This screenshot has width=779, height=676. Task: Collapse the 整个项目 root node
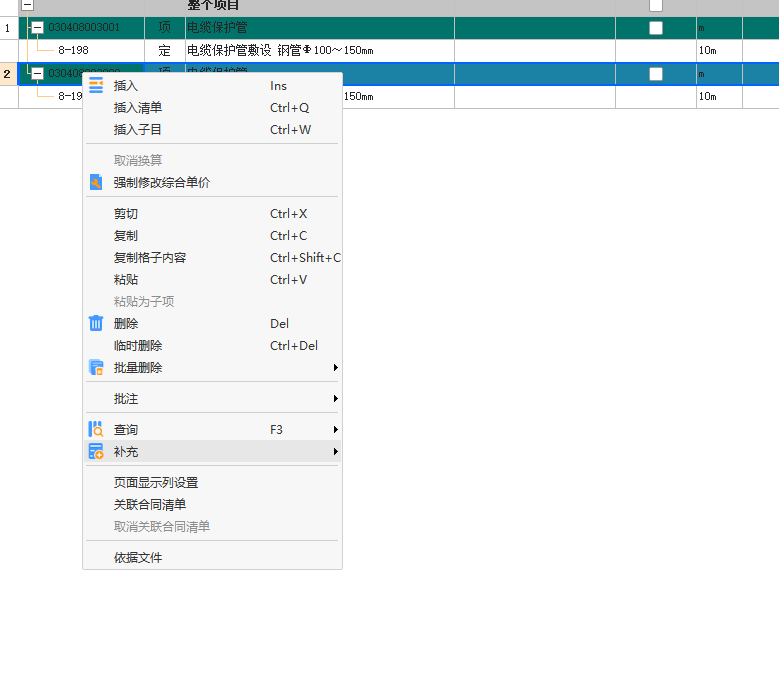[x=28, y=5]
